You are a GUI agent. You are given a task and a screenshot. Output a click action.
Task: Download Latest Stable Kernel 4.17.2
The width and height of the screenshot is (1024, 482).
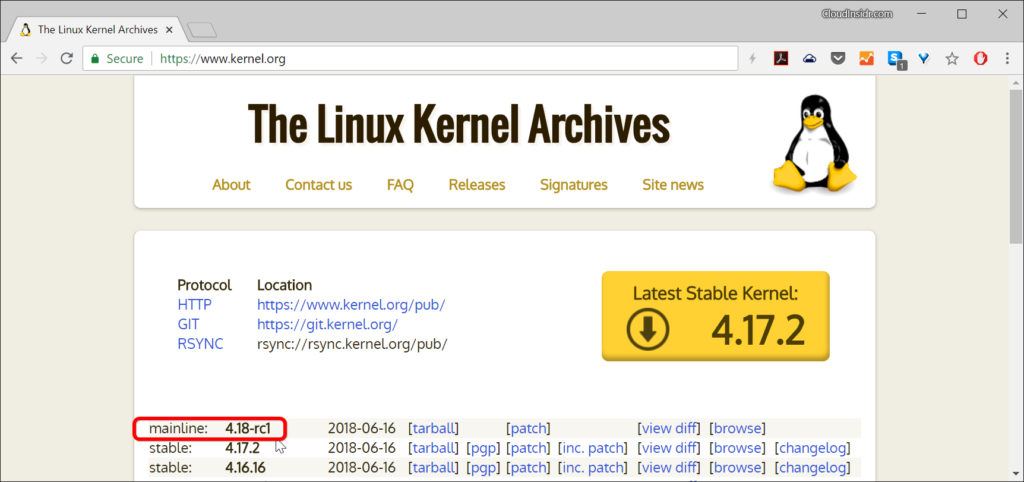click(x=716, y=316)
